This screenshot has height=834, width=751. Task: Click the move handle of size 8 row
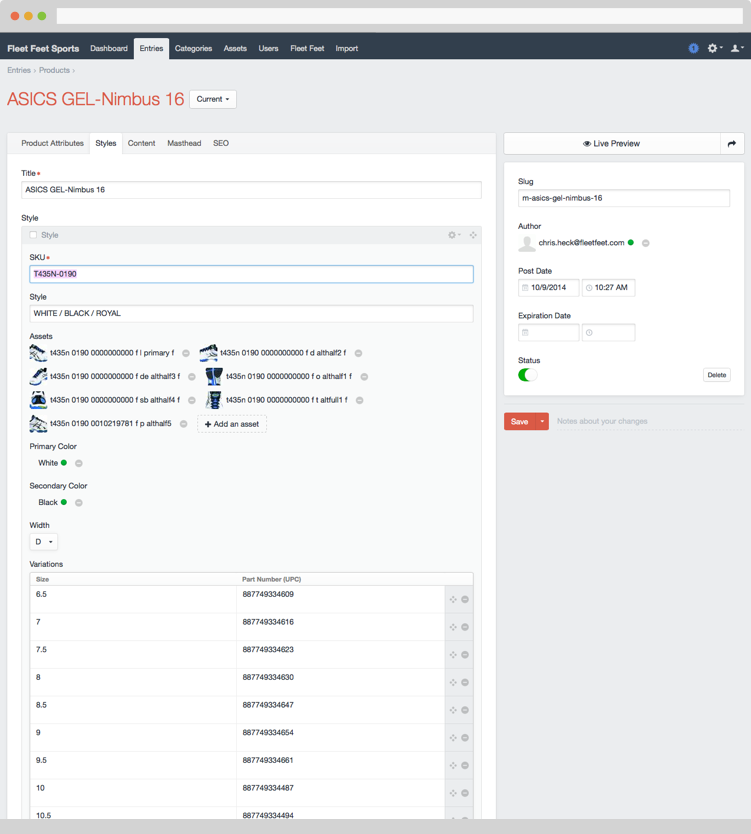(453, 682)
